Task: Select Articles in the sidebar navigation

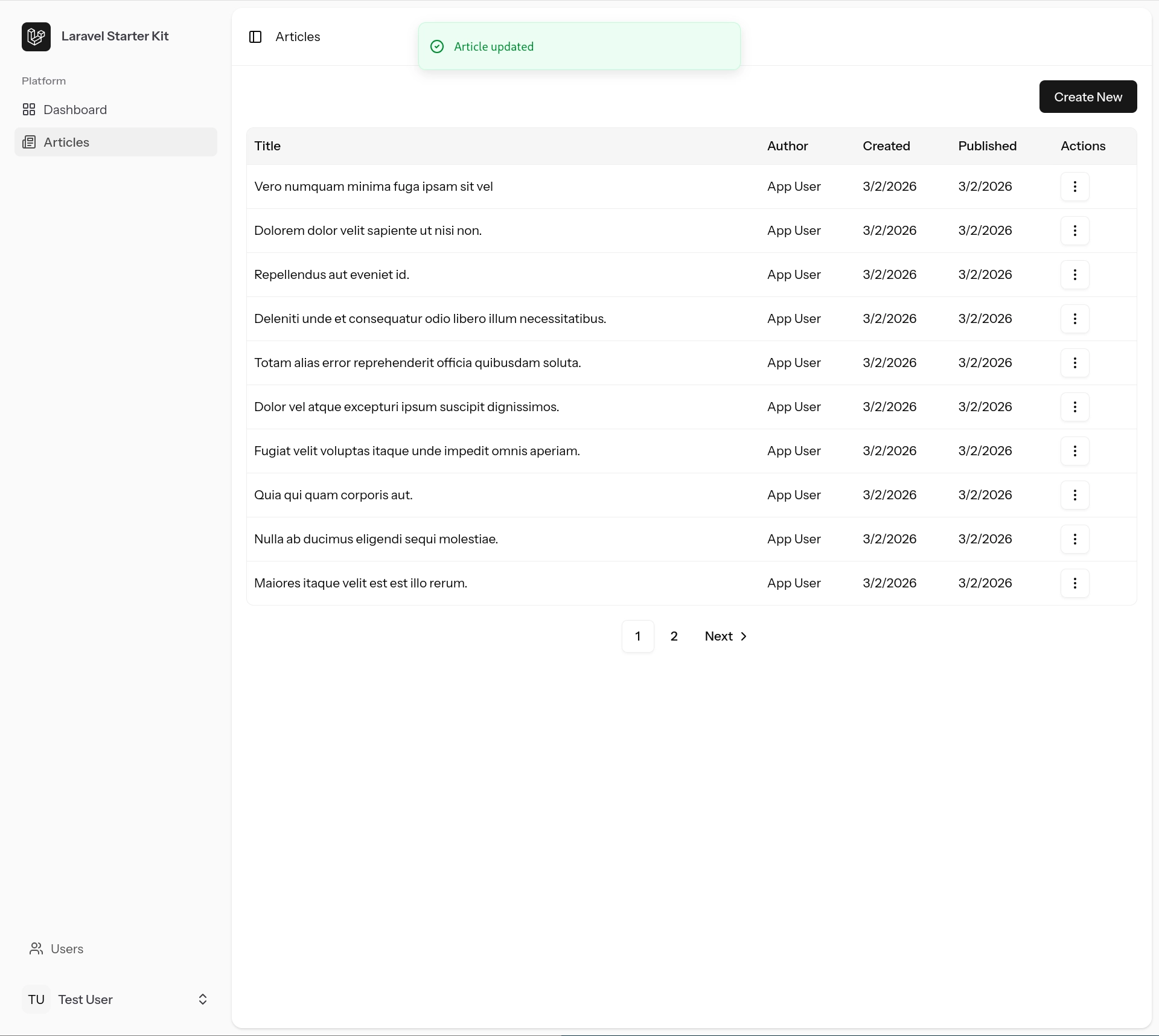Action: (65, 142)
